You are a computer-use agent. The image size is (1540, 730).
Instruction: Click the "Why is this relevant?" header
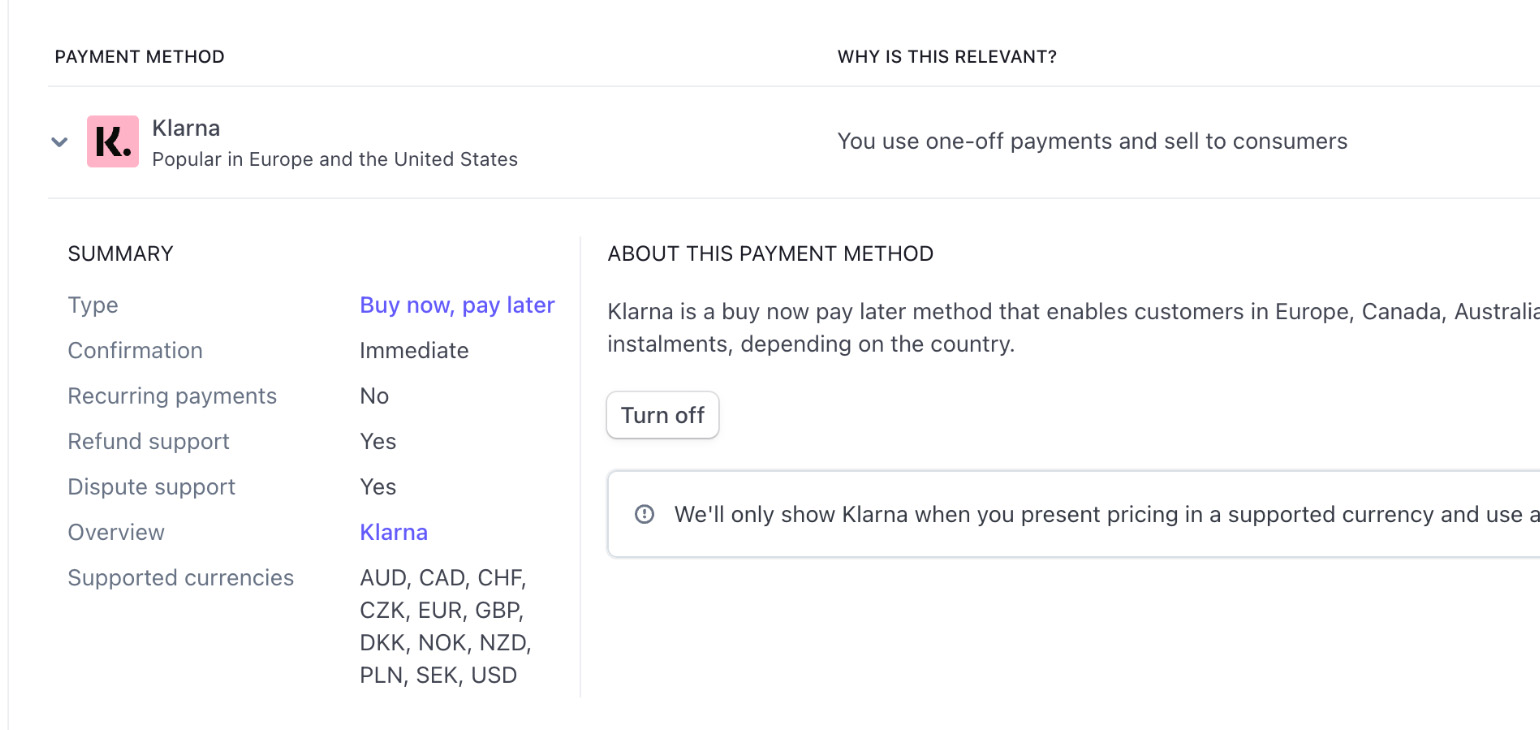pos(947,57)
